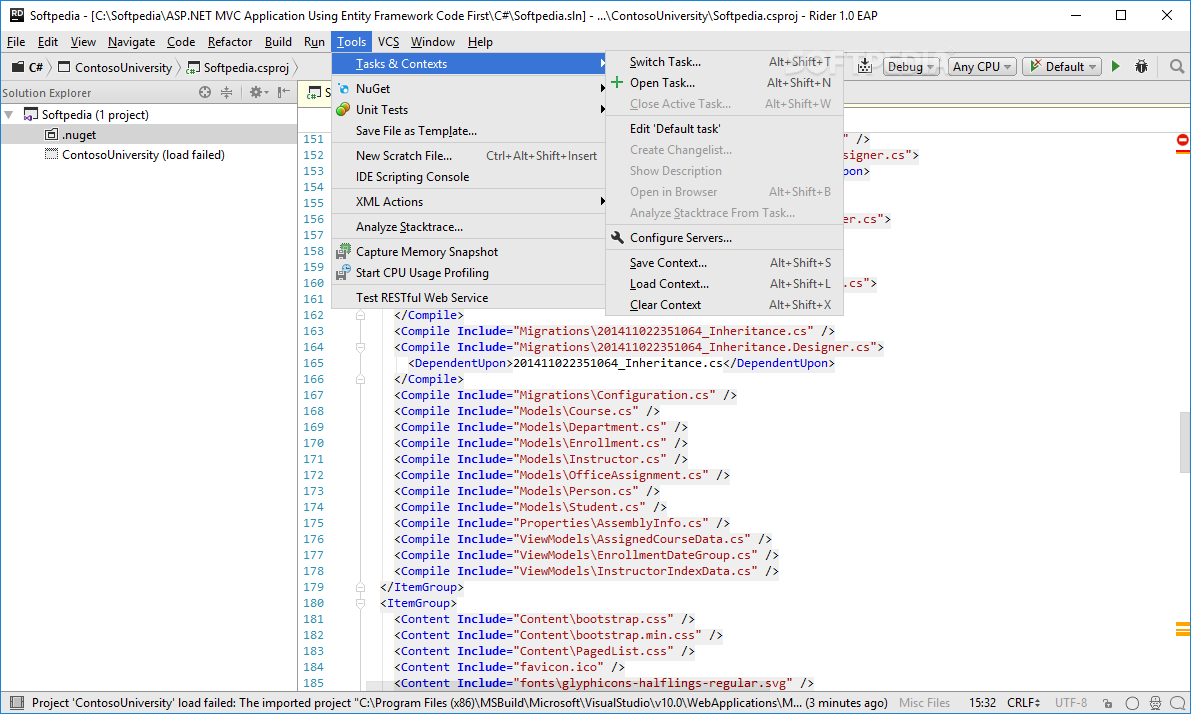The height and width of the screenshot is (714, 1191).
Task: Click Misc Files label in status bar
Action: coord(924,703)
